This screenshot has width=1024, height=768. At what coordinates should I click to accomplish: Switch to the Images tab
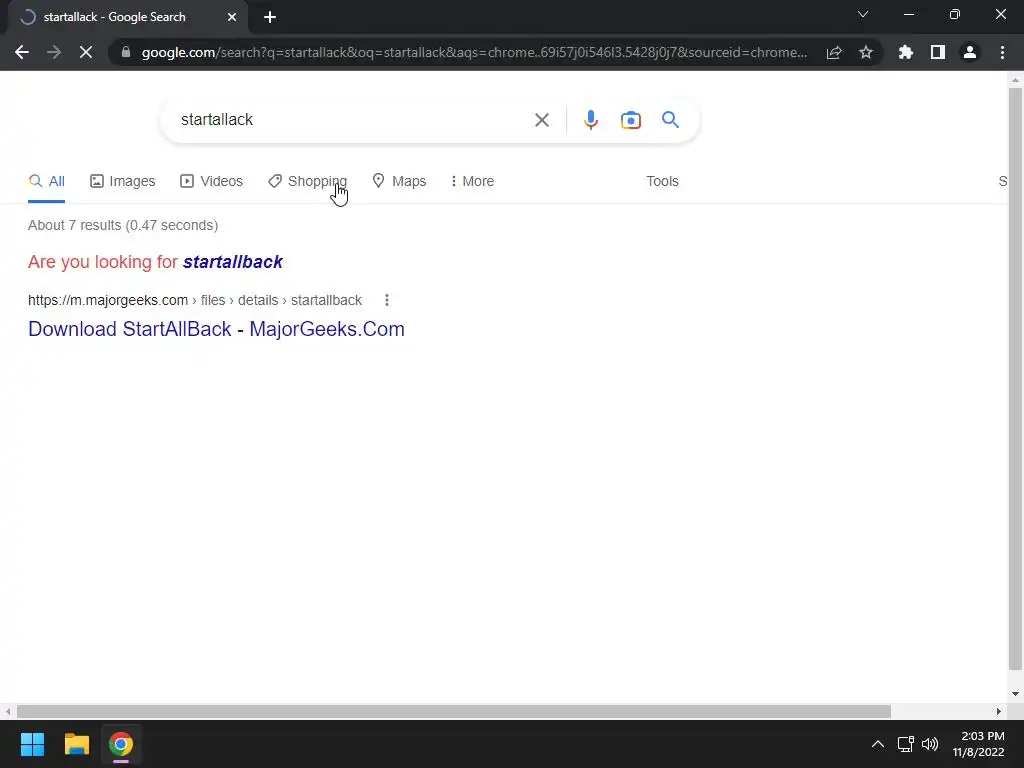tap(123, 181)
